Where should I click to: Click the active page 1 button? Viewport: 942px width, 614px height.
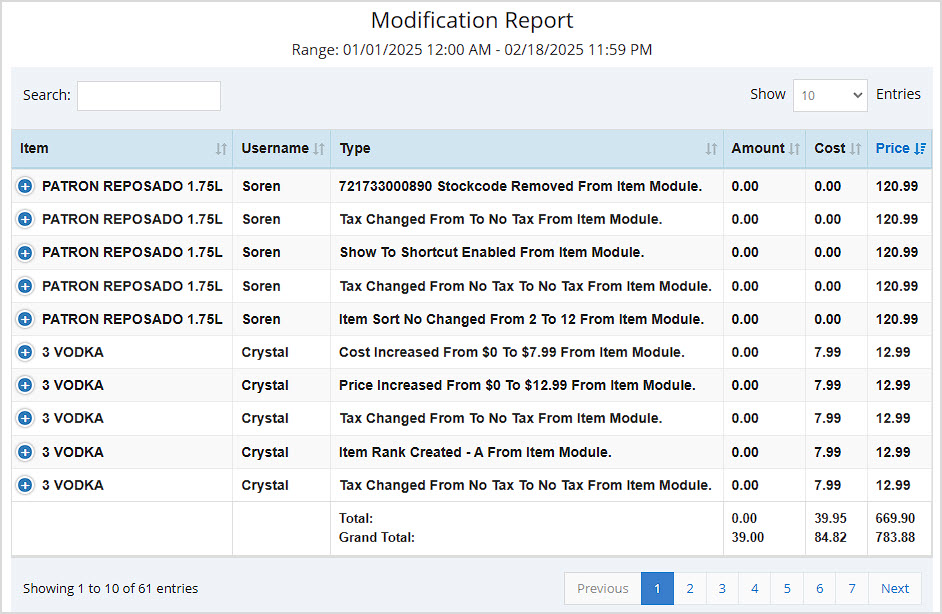point(657,588)
